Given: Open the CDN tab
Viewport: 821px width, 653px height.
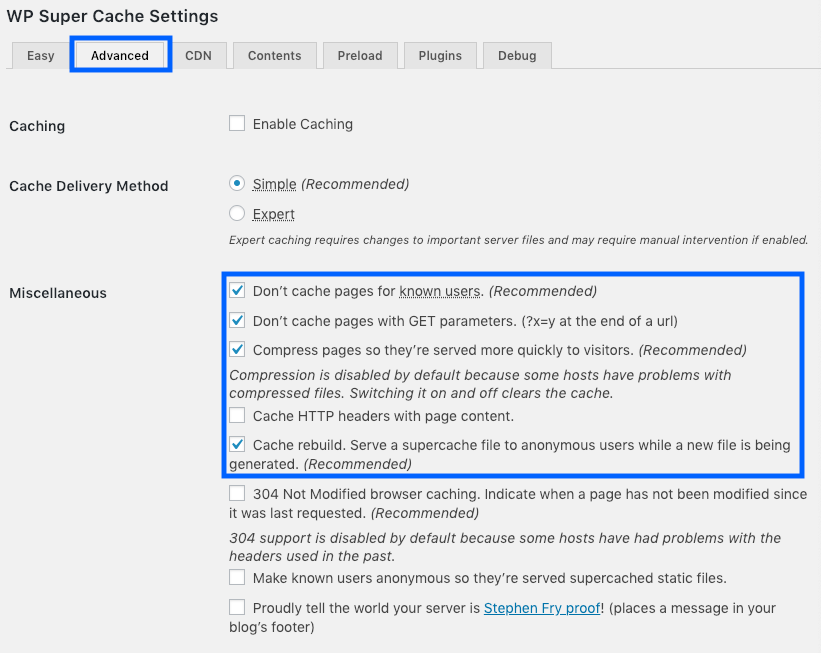Looking at the screenshot, I should 198,56.
